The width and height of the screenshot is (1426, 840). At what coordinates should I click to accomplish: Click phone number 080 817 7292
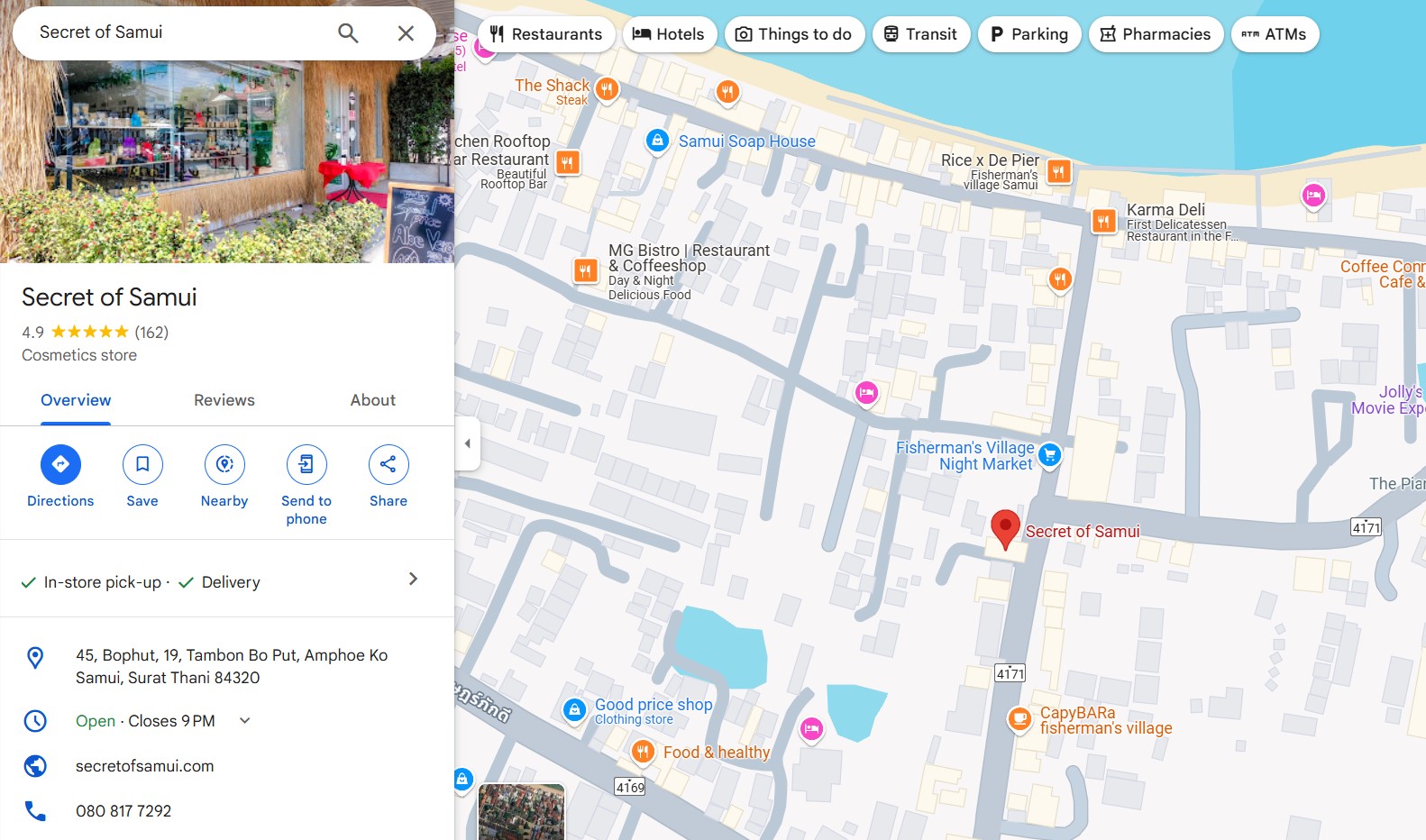[x=123, y=811]
